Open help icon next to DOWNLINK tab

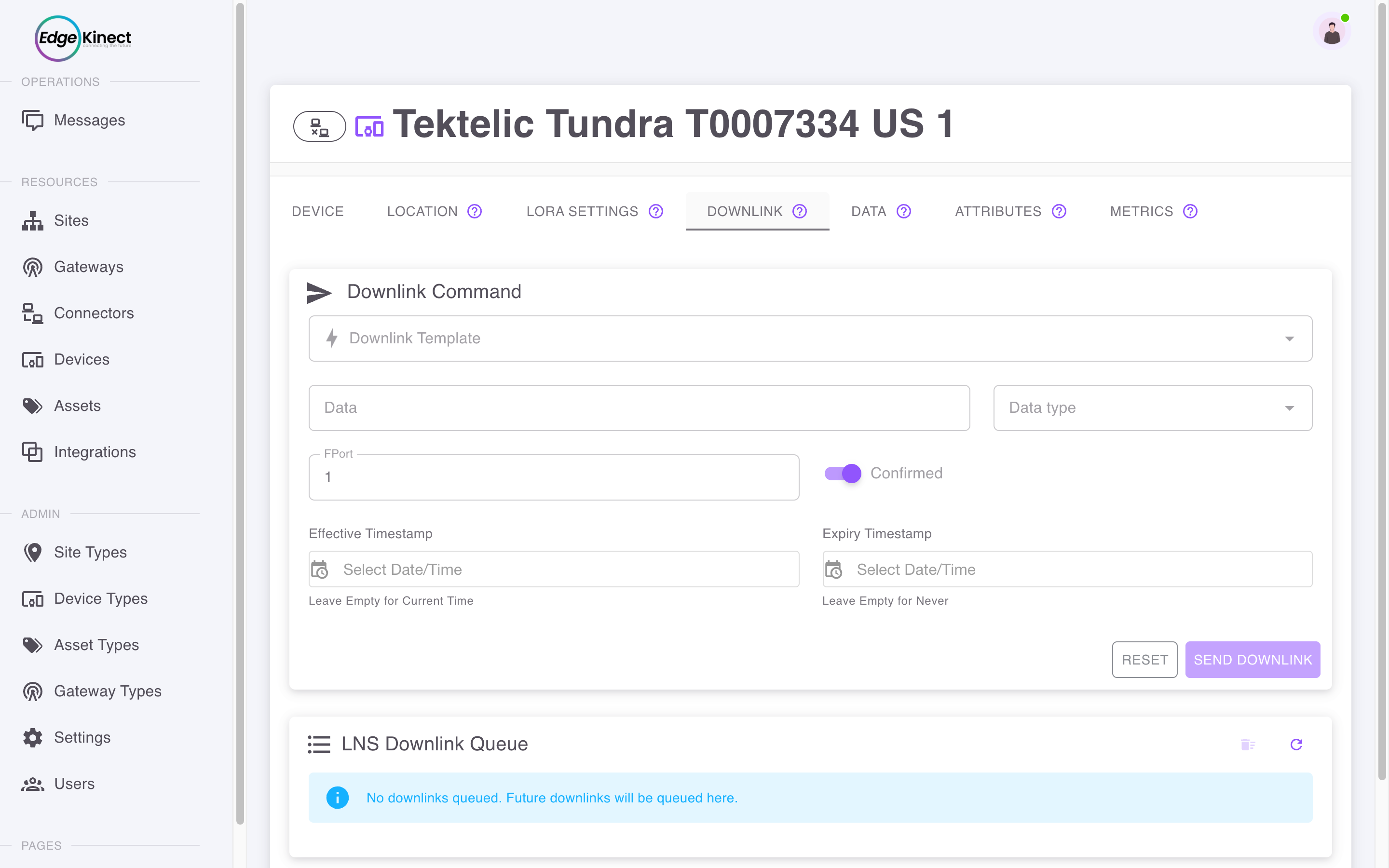click(800, 211)
